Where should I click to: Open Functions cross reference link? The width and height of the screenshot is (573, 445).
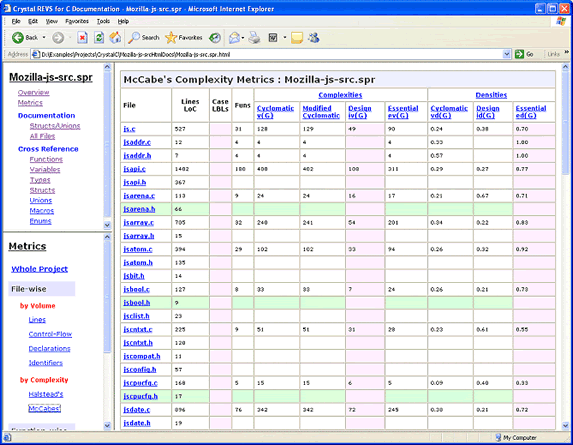tap(46, 159)
